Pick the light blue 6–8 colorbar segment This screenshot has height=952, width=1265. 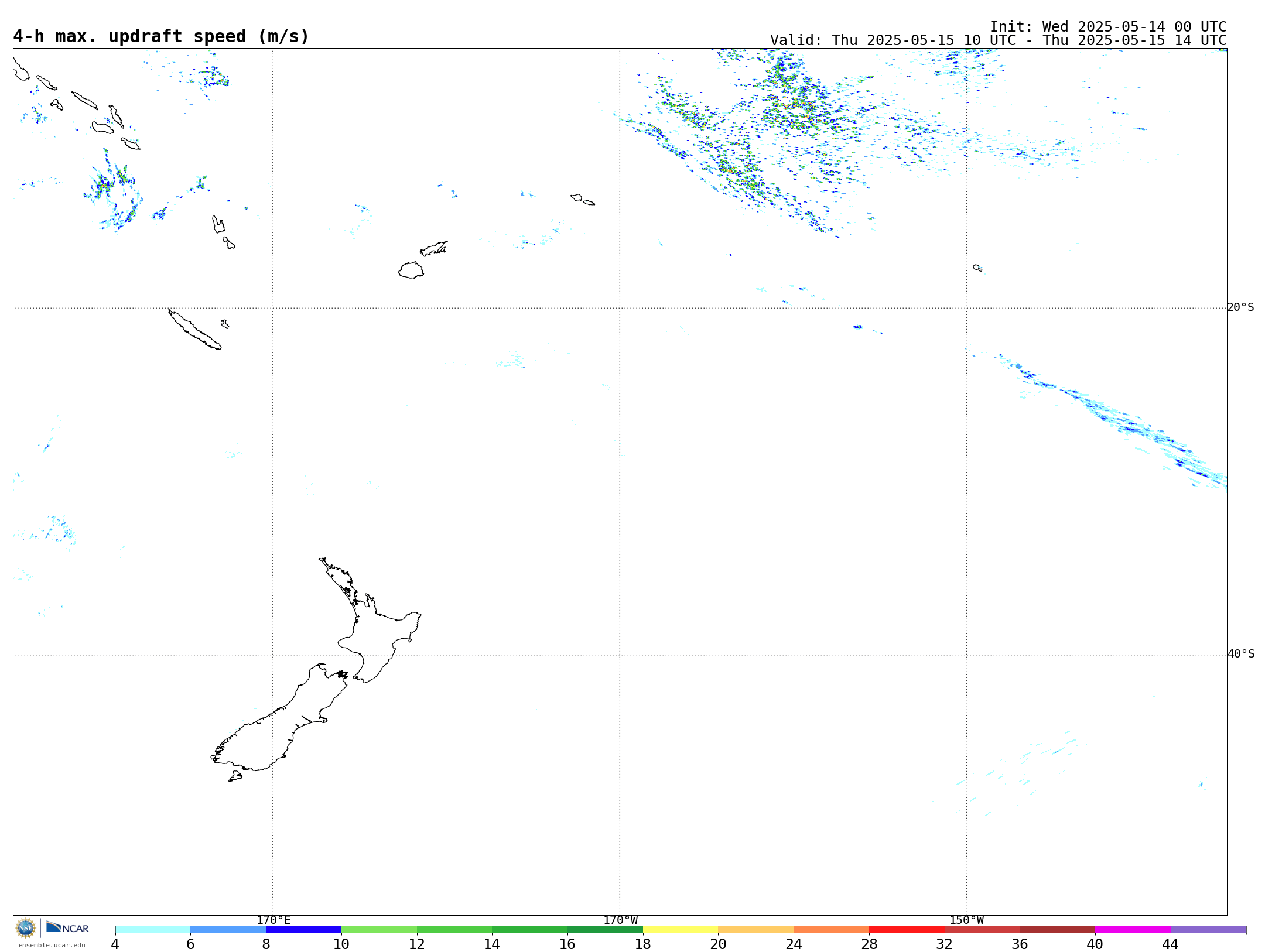point(228,929)
